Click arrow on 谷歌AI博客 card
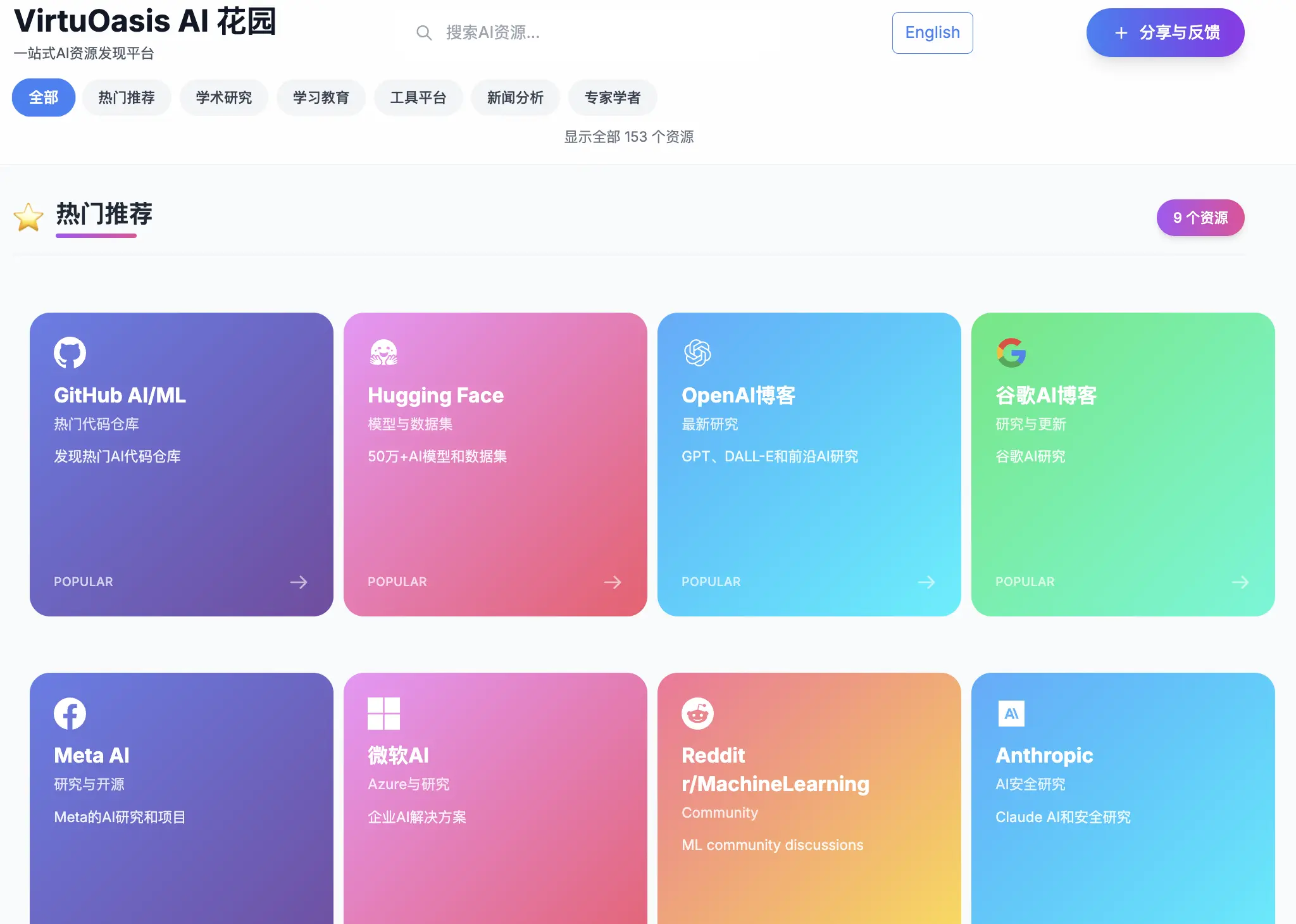The height and width of the screenshot is (924, 1296). pos(1240,582)
